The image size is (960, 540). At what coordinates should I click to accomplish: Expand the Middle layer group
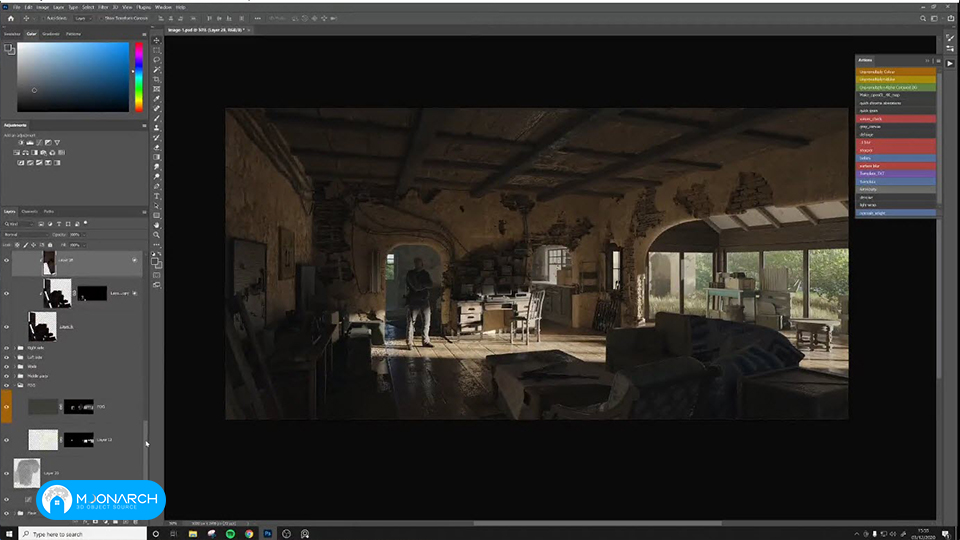pos(15,376)
